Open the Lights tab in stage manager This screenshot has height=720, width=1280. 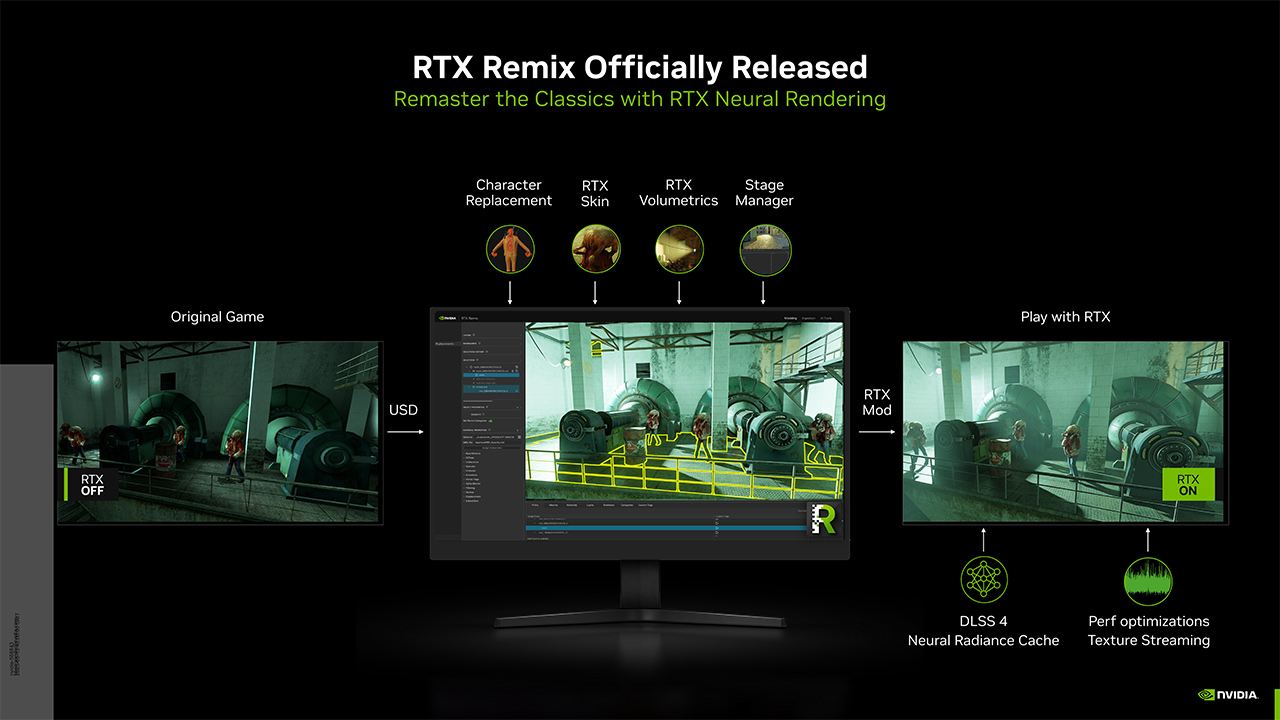coord(591,506)
